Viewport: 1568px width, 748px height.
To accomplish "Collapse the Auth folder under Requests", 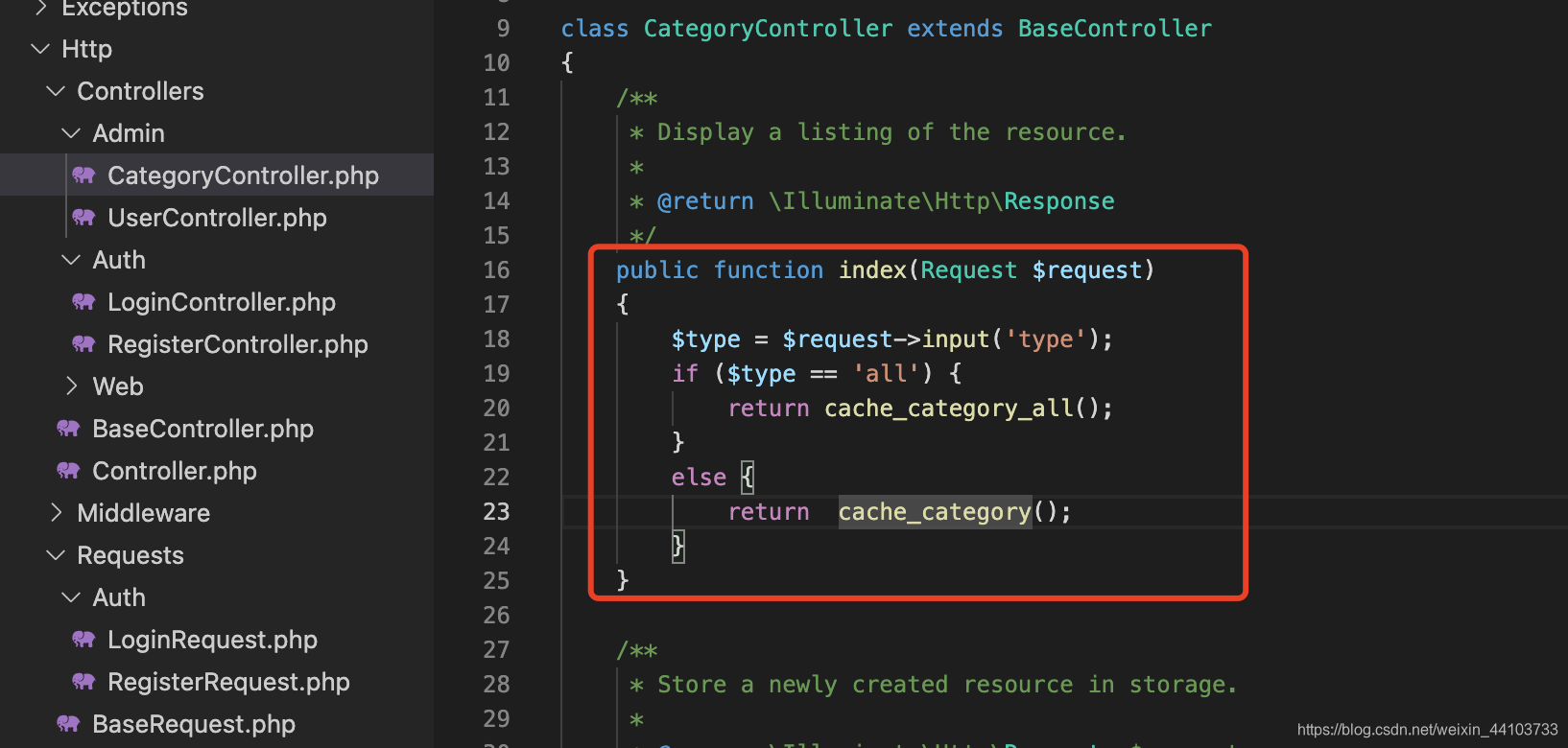I will [x=71, y=596].
